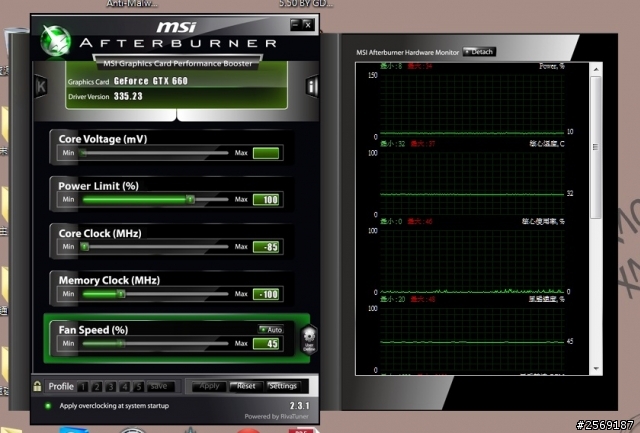Click the hardware monitor scrollbar thumb
Screen dimensions: 640x433
[x=596, y=147]
